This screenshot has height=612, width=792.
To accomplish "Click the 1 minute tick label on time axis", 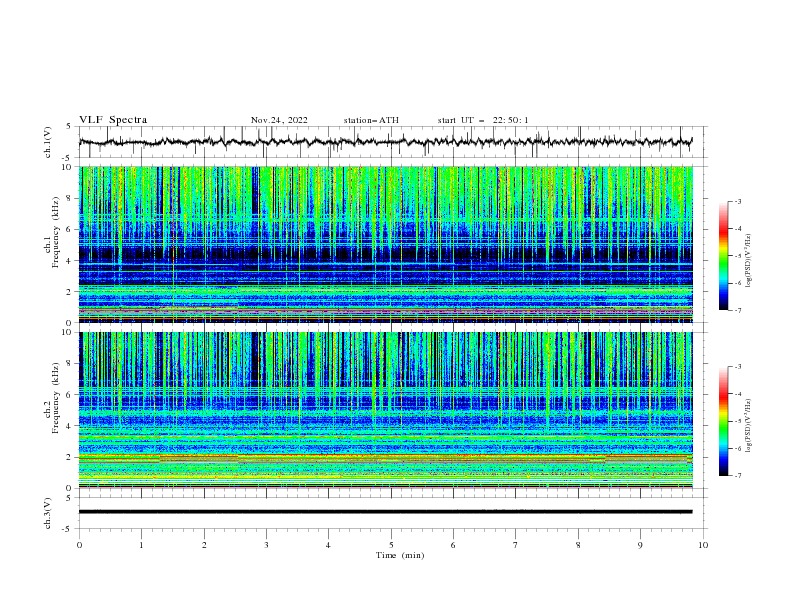I will [x=141, y=545].
